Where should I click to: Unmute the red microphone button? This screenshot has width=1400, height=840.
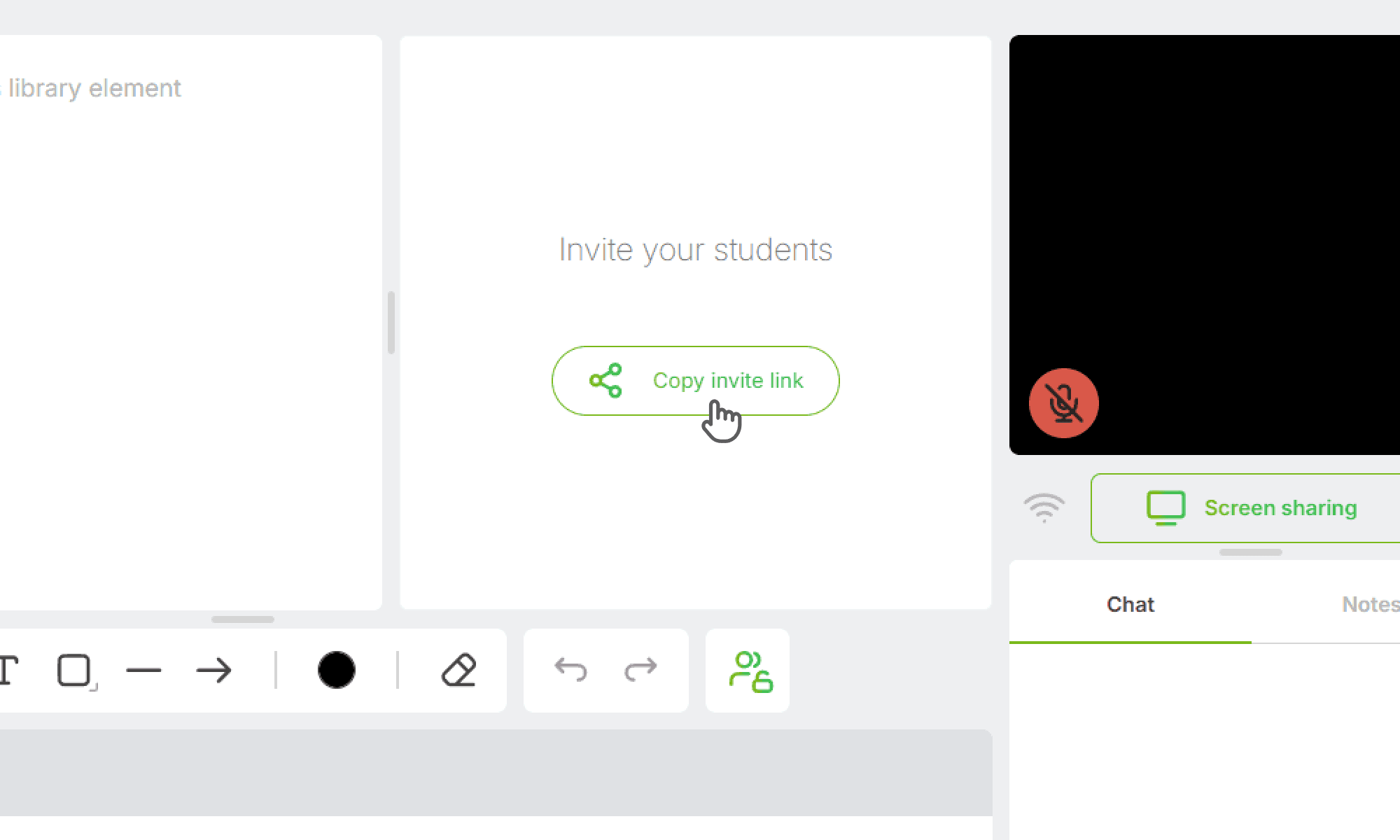pos(1063,403)
